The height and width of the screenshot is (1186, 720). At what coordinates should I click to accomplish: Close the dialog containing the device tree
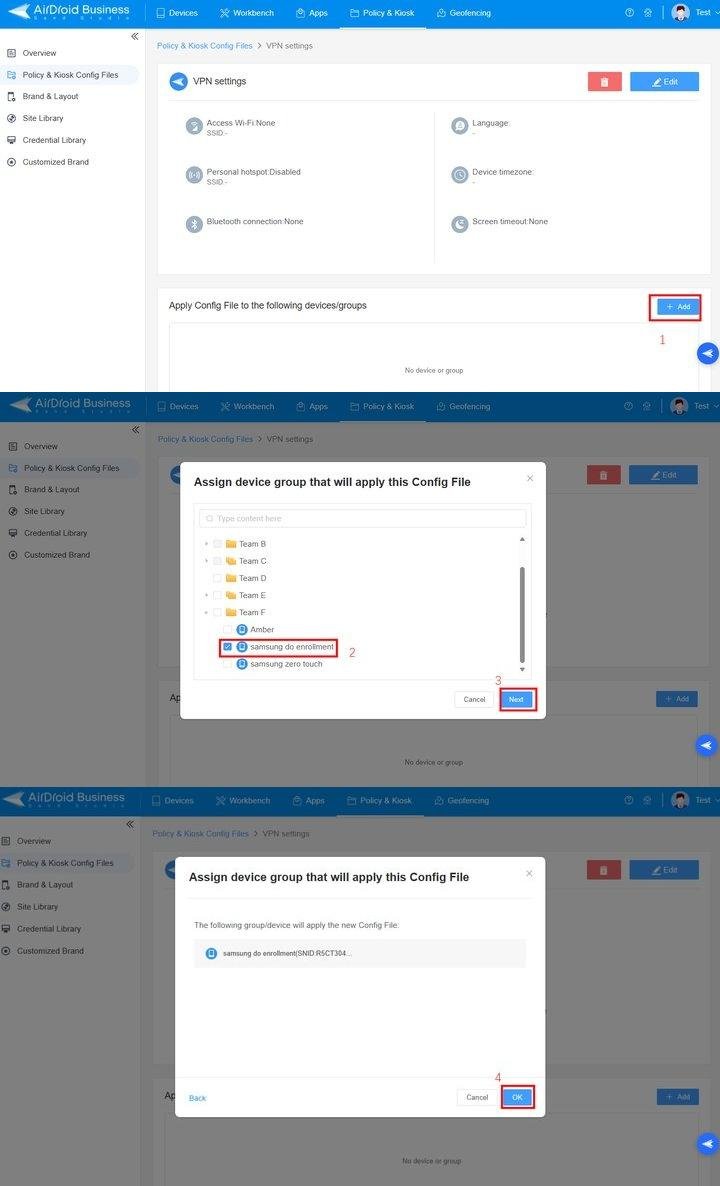click(x=530, y=478)
